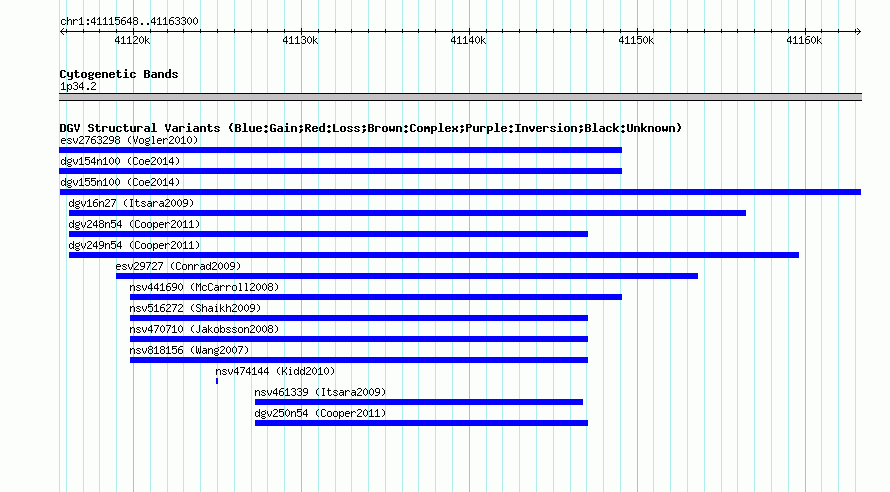
Task: Click the blue bar under nsv441690
Action: coord(376,297)
